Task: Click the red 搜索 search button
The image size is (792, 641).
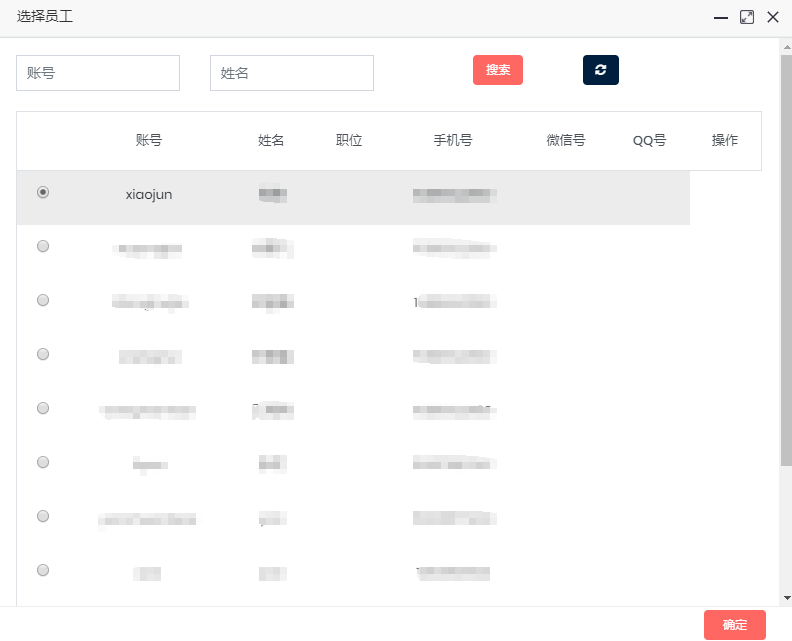Action: 497,70
